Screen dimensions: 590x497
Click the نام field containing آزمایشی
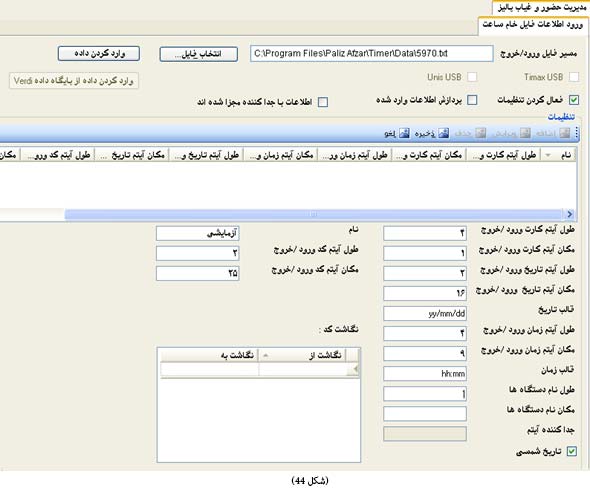tap(198, 233)
